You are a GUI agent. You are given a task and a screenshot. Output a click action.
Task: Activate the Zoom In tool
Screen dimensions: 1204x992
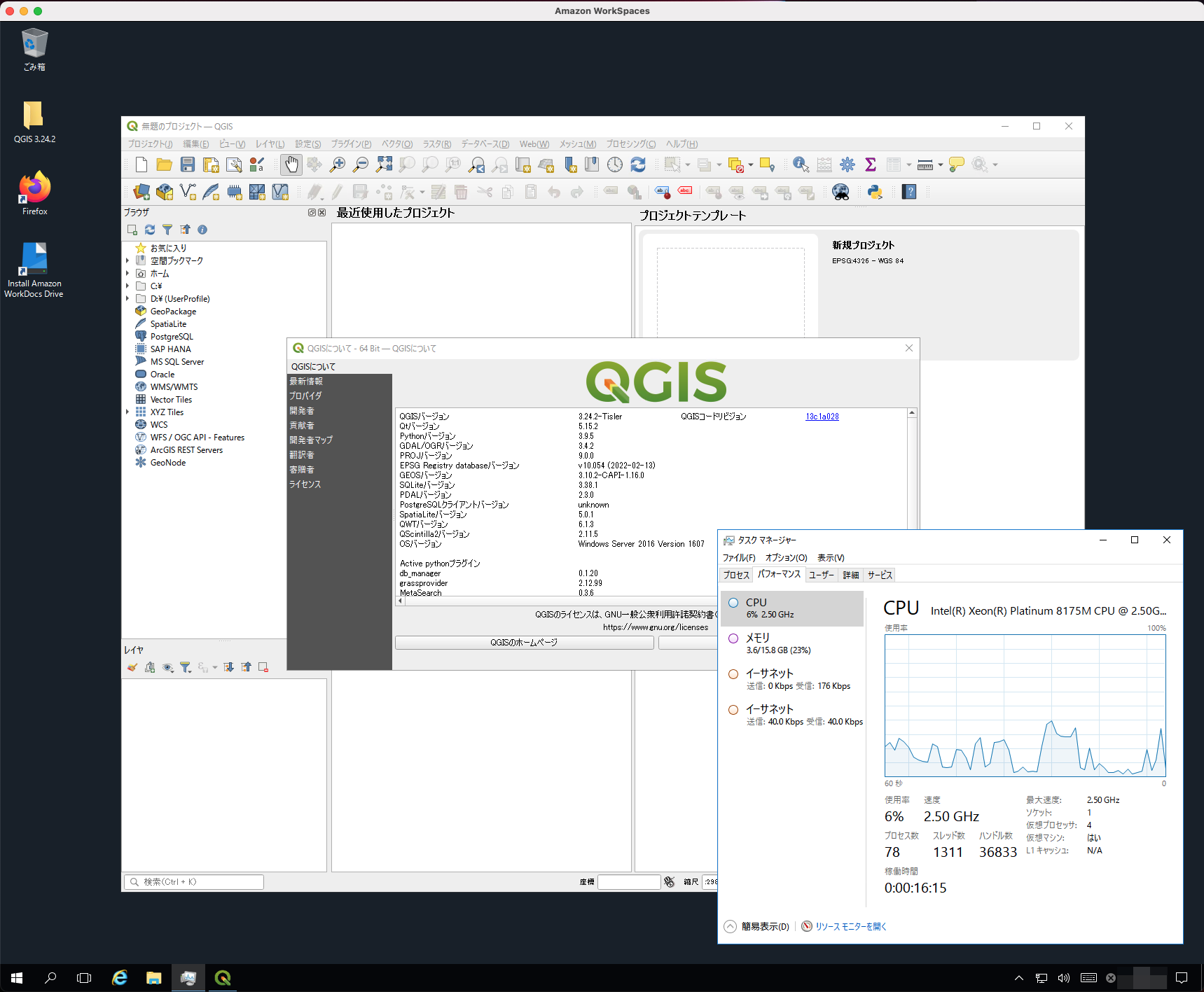pos(337,165)
